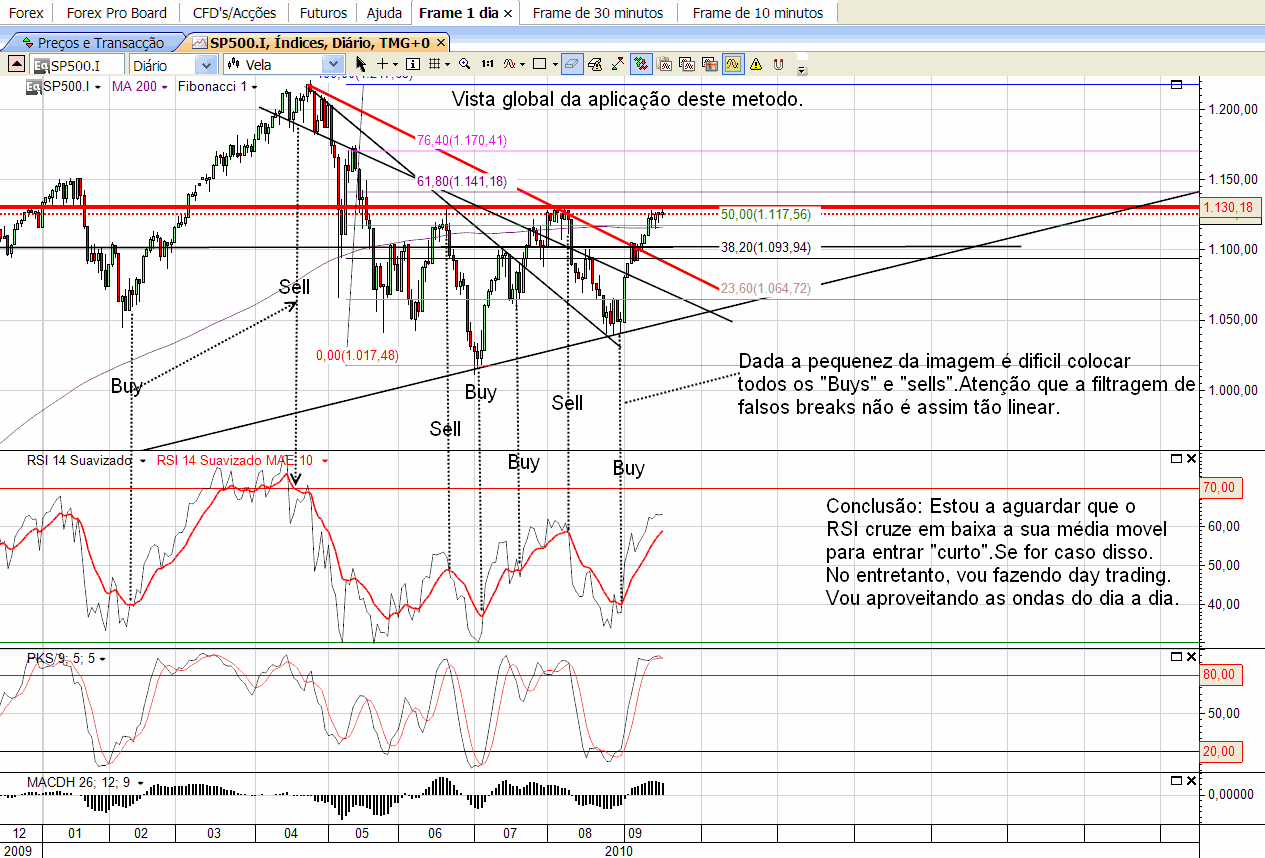1265x858 pixels.
Task: Maximize the PKS indicator panel
Action: 1176,657
